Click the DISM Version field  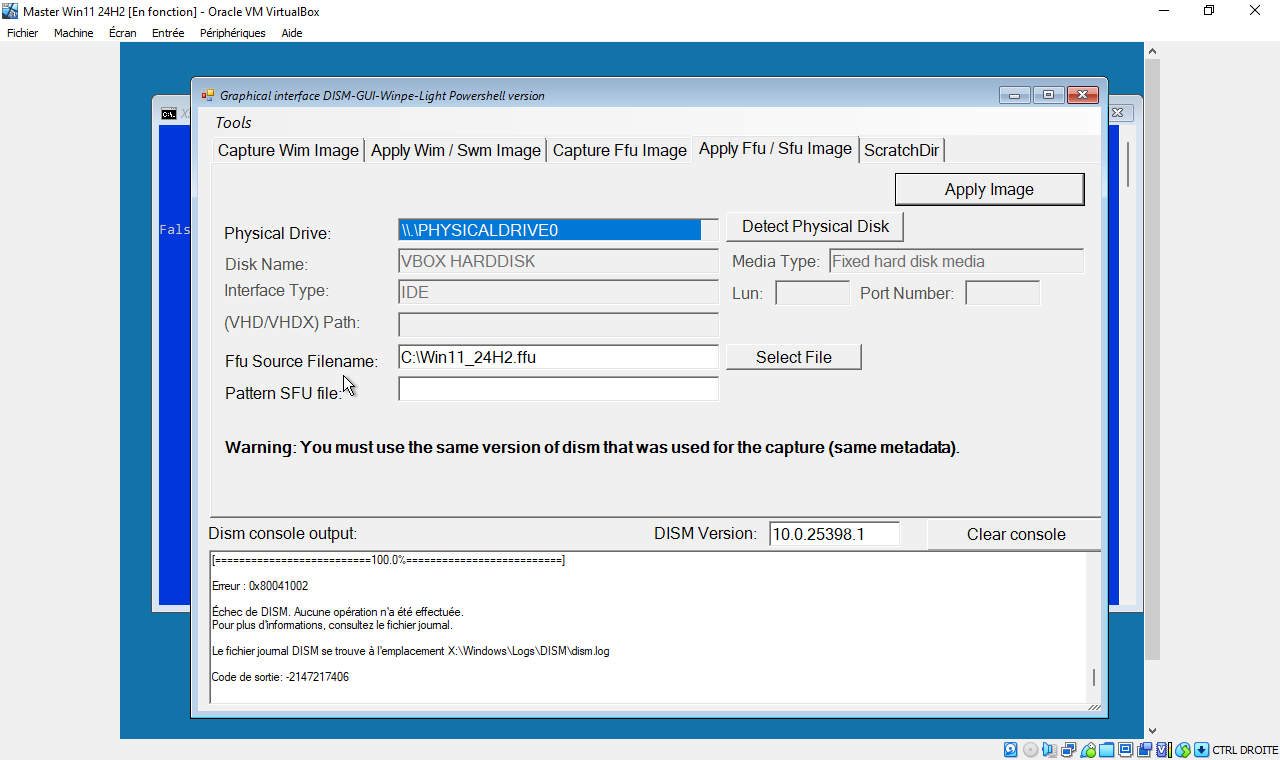click(834, 534)
